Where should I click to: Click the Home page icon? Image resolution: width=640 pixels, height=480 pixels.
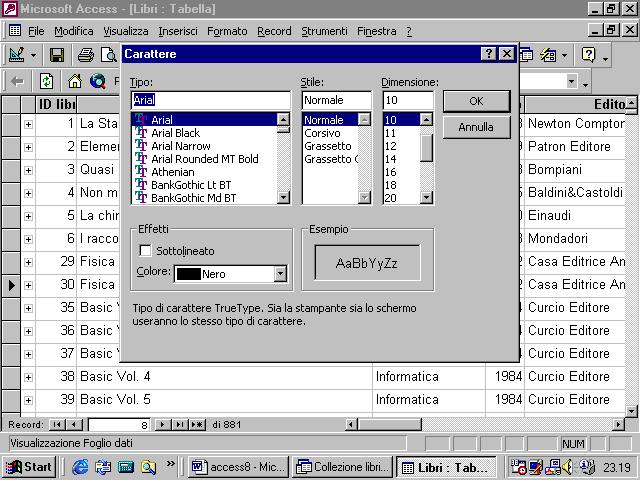(74, 81)
